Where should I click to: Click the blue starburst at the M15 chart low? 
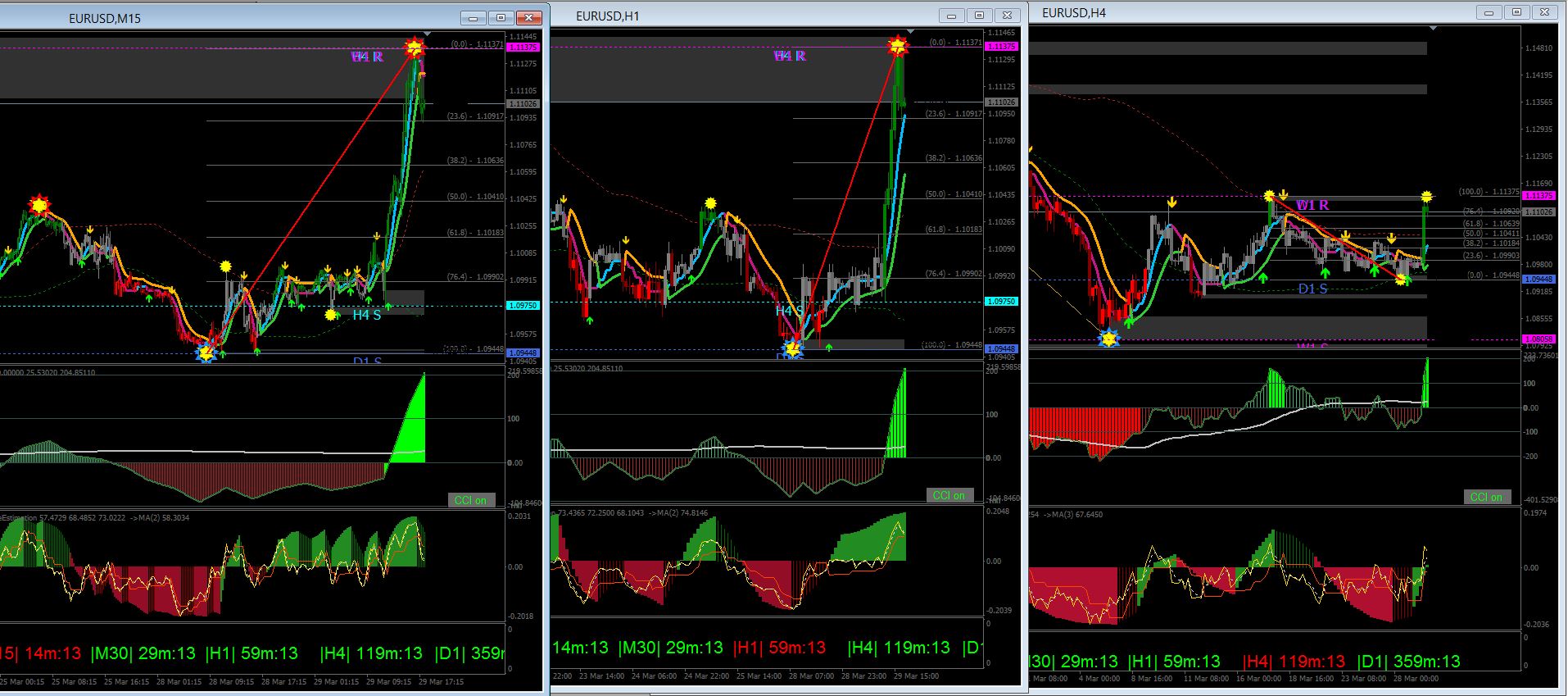(206, 353)
